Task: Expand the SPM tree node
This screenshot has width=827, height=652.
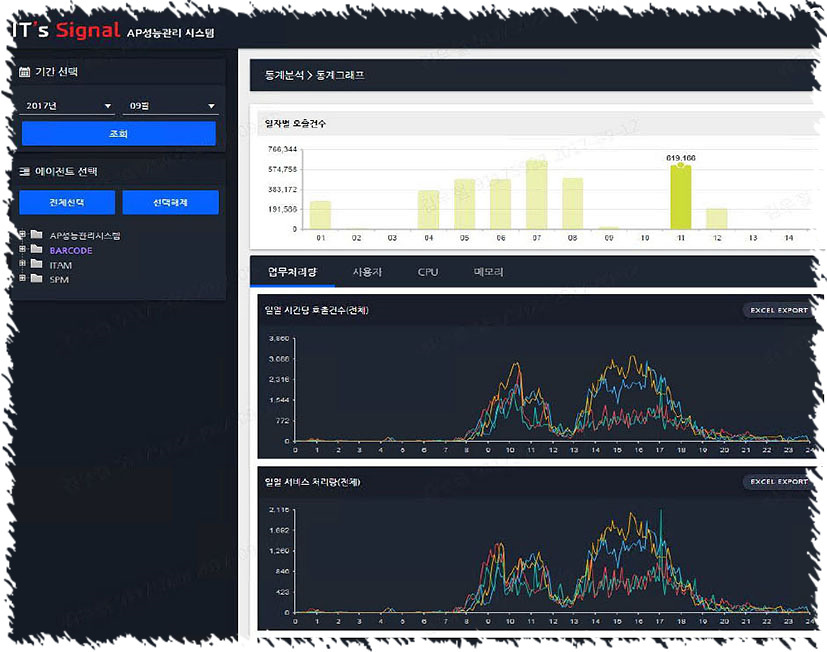Action: click(x=23, y=277)
